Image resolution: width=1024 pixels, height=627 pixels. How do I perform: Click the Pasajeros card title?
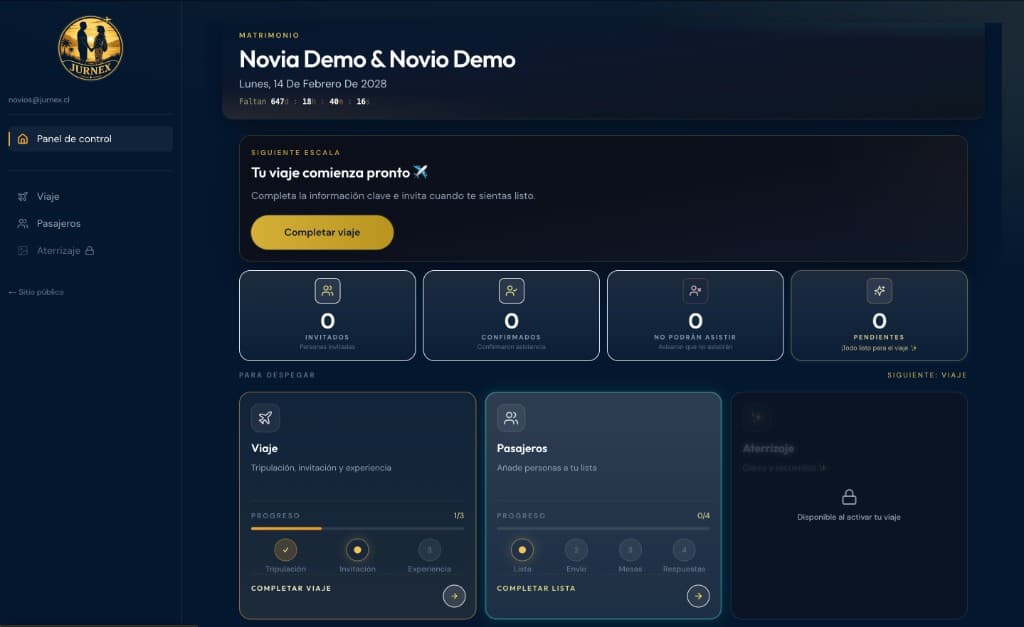[x=522, y=448]
